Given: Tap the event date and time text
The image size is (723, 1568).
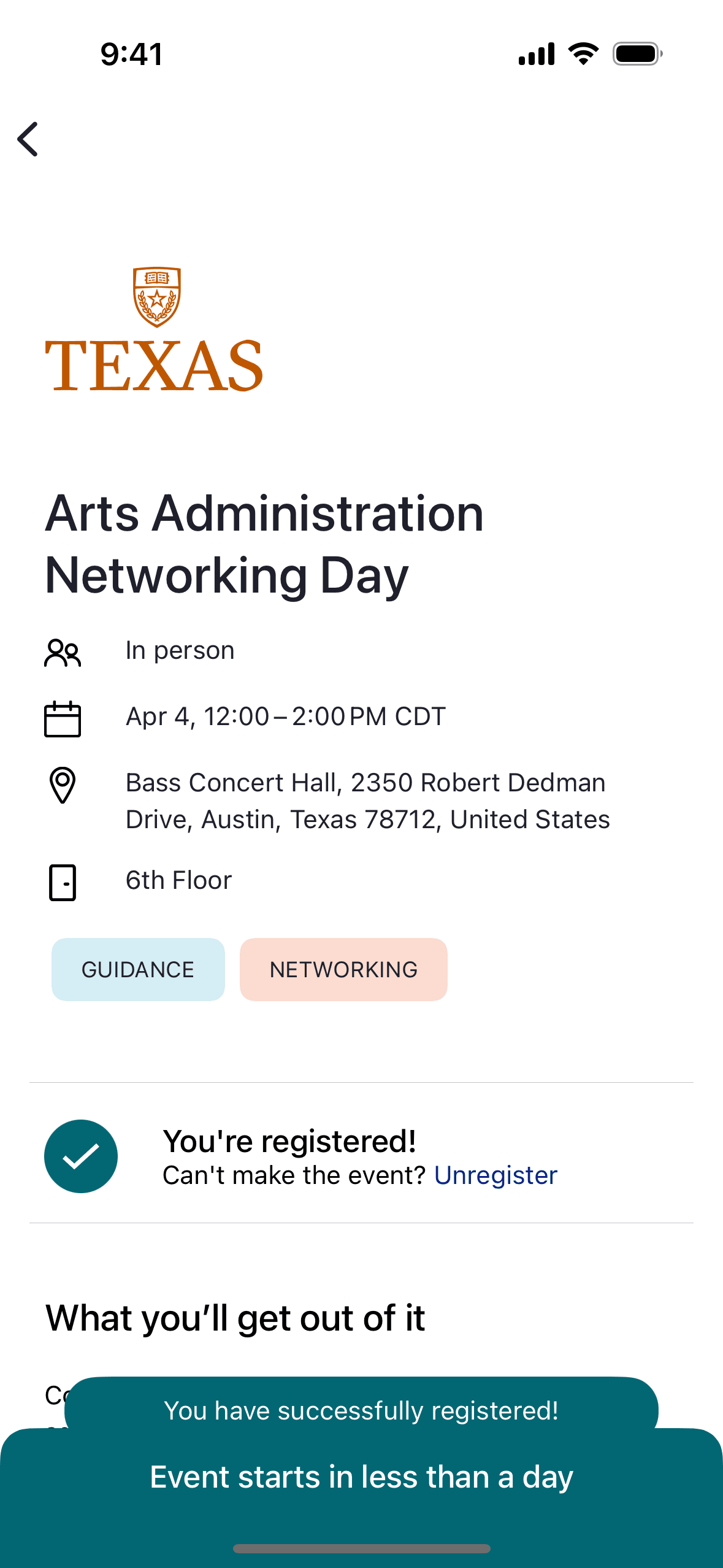Looking at the screenshot, I should click(285, 717).
